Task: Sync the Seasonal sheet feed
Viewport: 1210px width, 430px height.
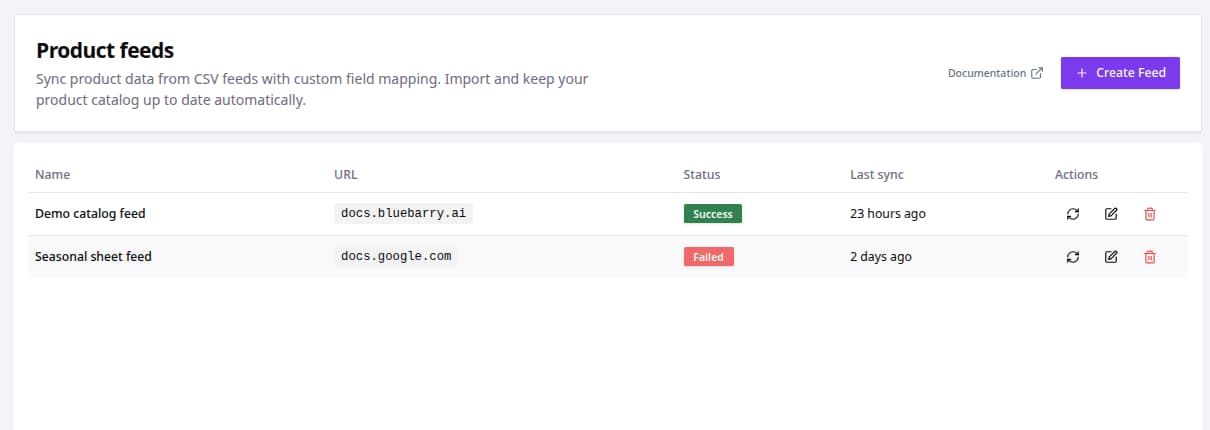Action: [1072, 257]
